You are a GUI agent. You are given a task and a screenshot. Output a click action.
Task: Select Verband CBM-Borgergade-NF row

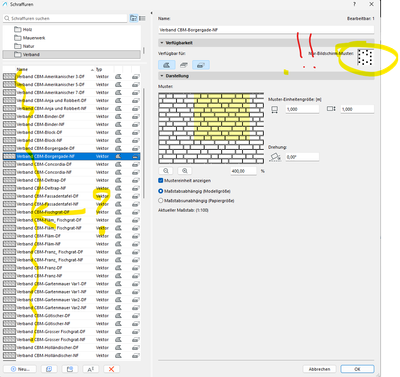coord(71,156)
